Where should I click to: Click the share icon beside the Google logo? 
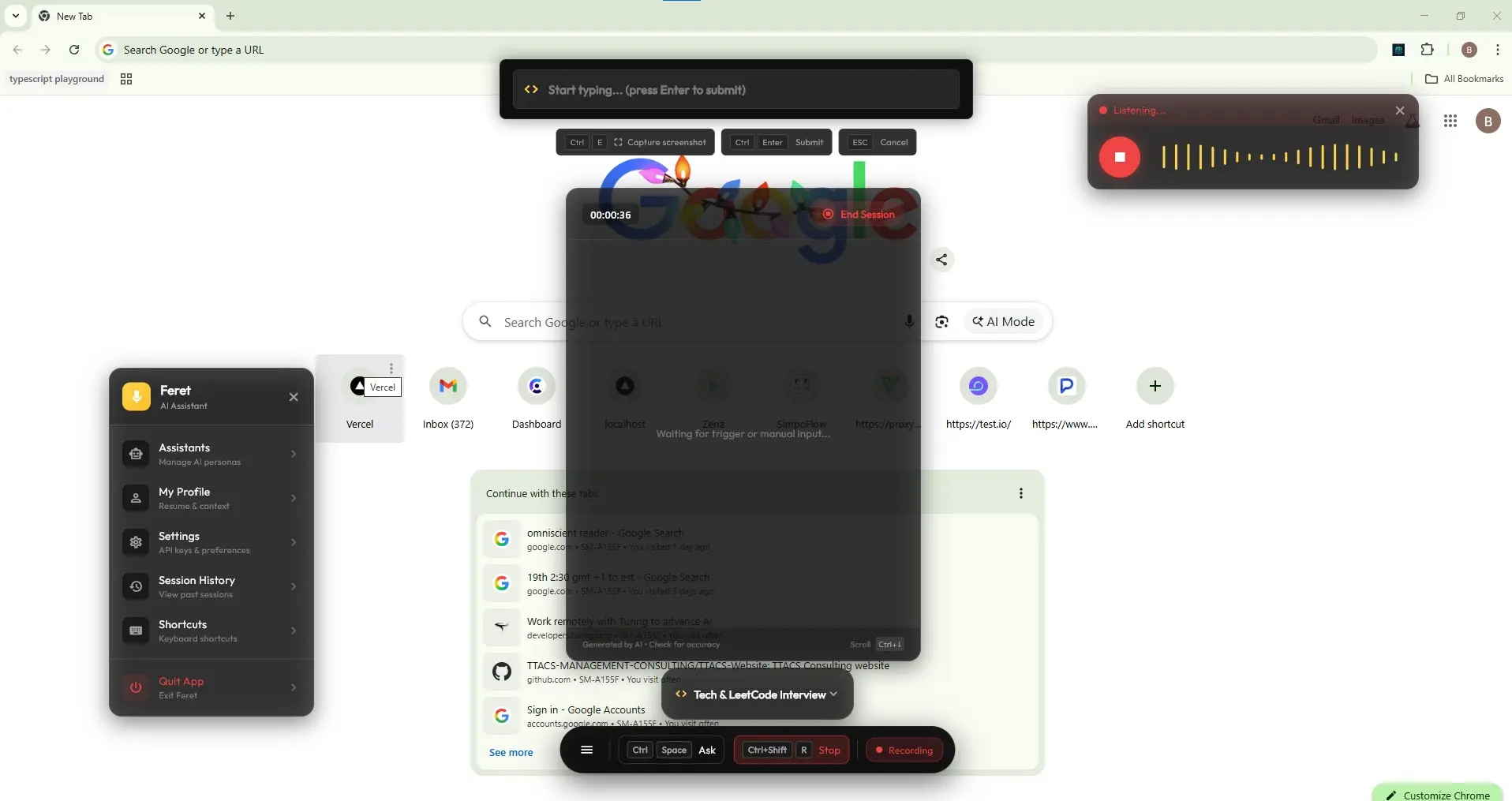tap(941, 260)
